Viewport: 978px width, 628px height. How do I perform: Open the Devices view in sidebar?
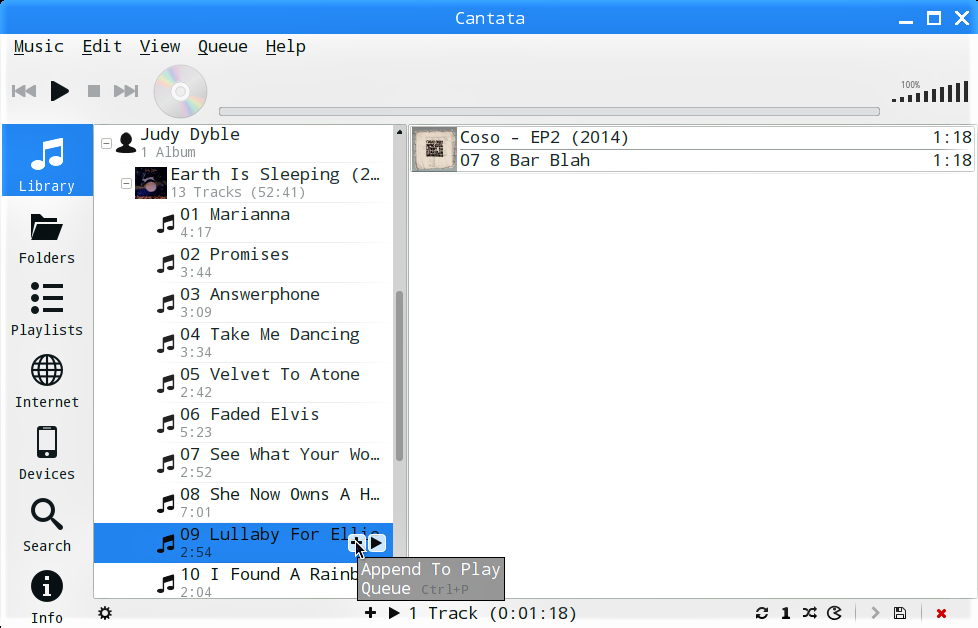tap(47, 454)
